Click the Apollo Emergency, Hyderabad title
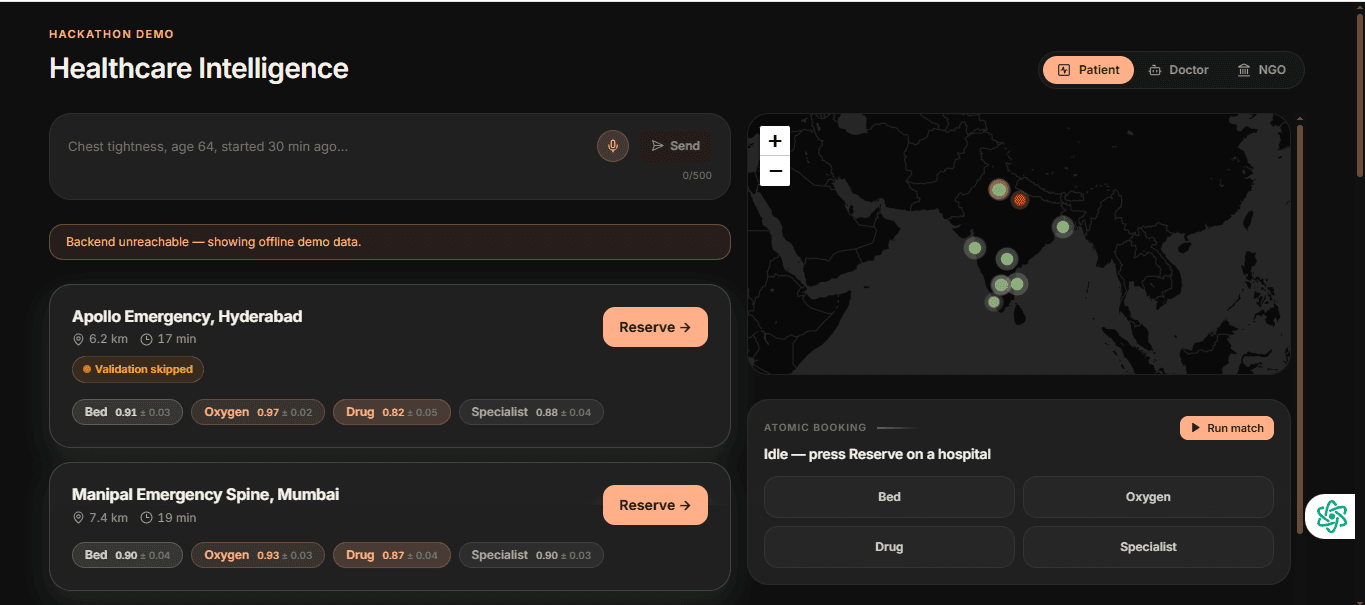1365x605 pixels. (187, 316)
